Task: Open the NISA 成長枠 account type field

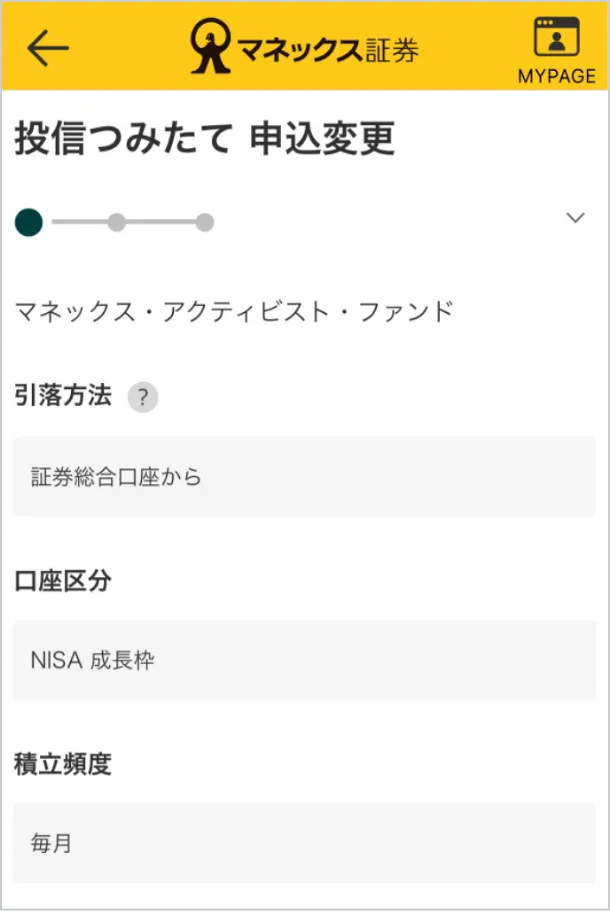Action: pos(304,660)
